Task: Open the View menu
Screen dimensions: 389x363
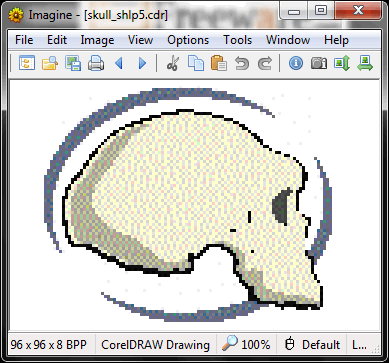Action: coord(140,40)
